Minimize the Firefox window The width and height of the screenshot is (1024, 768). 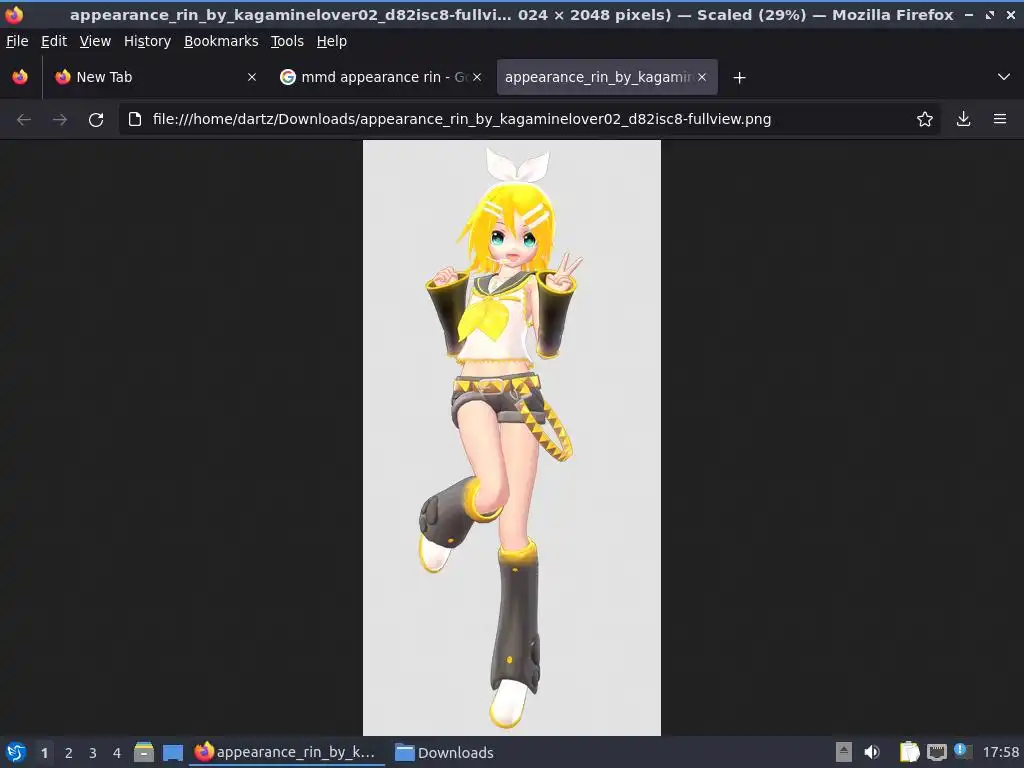pos(968,14)
